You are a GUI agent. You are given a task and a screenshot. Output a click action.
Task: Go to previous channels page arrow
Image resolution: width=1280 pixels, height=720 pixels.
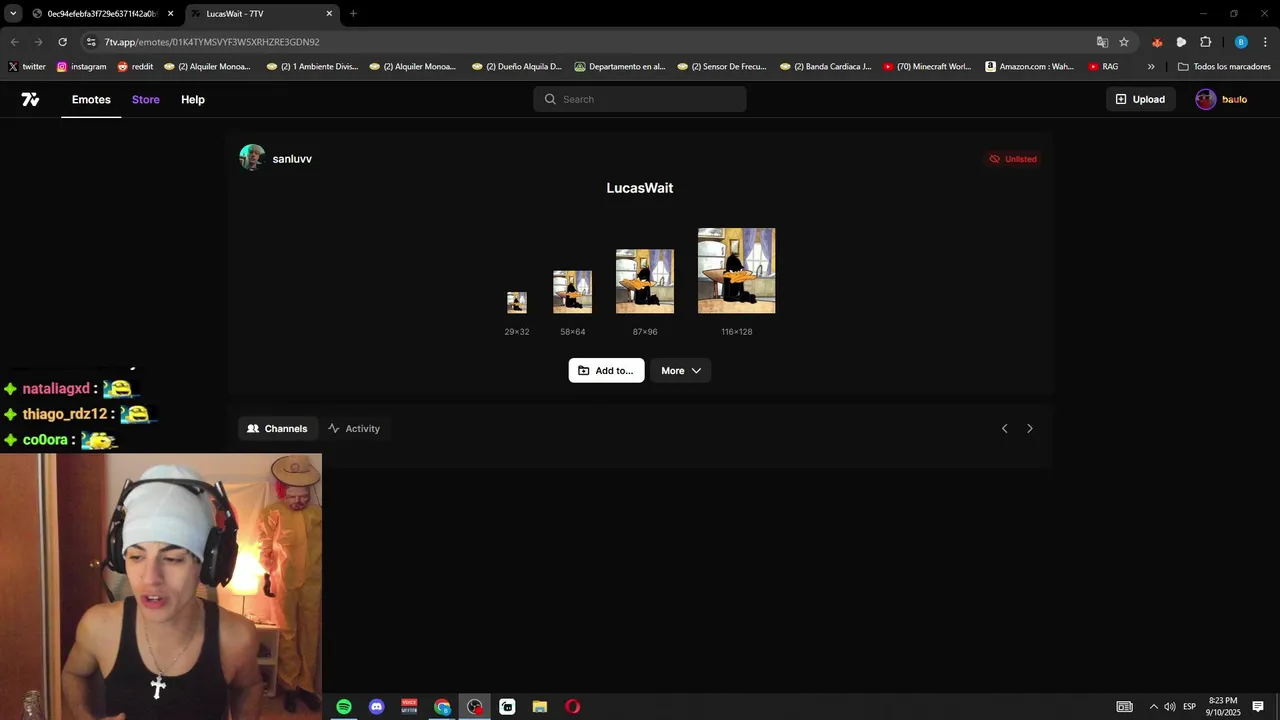pyautogui.click(x=1005, y=428)
